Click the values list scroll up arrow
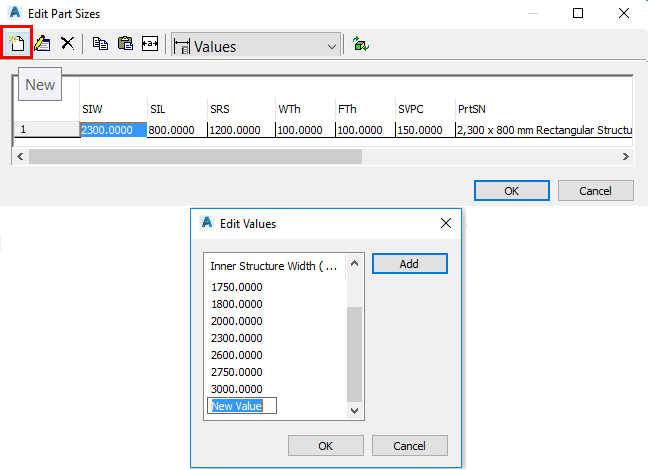 [x=355, y=263]
